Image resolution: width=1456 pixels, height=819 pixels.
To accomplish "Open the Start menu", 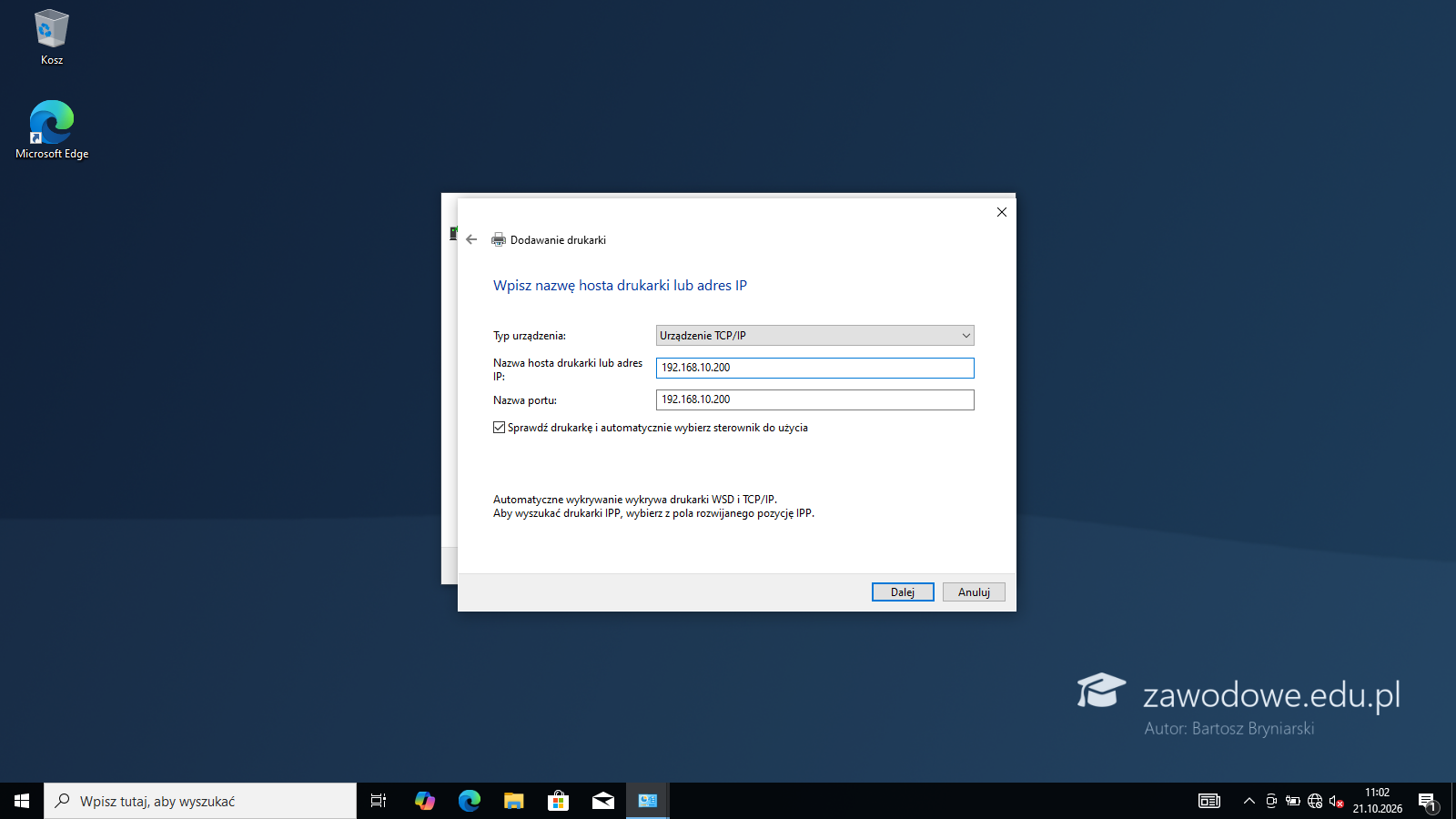I will 22,801.
